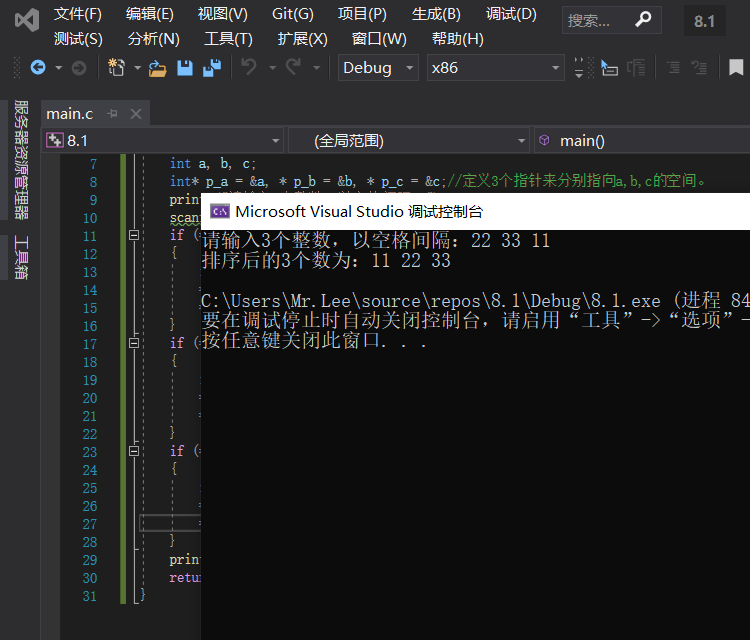This screenshot has height=640, width=750.
Task: Open the 生成(B) menu
Action: click(436, 14)
